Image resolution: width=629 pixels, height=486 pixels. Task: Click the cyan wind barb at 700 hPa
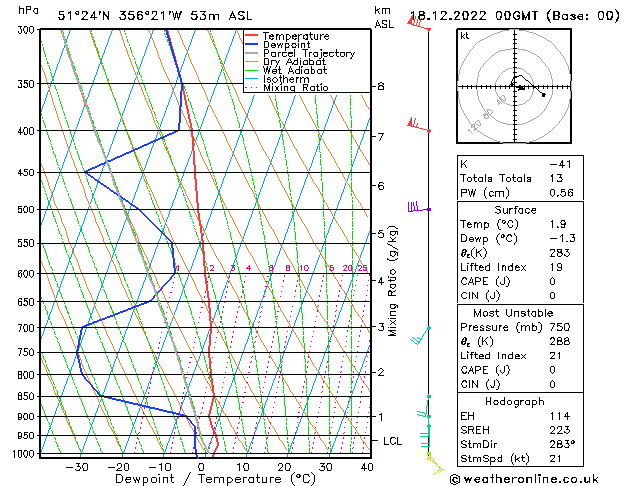point(420,335)
